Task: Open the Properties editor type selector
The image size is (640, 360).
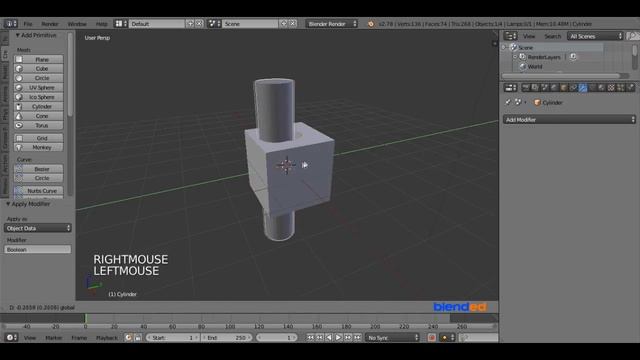Action: click(x=510, y=87)
